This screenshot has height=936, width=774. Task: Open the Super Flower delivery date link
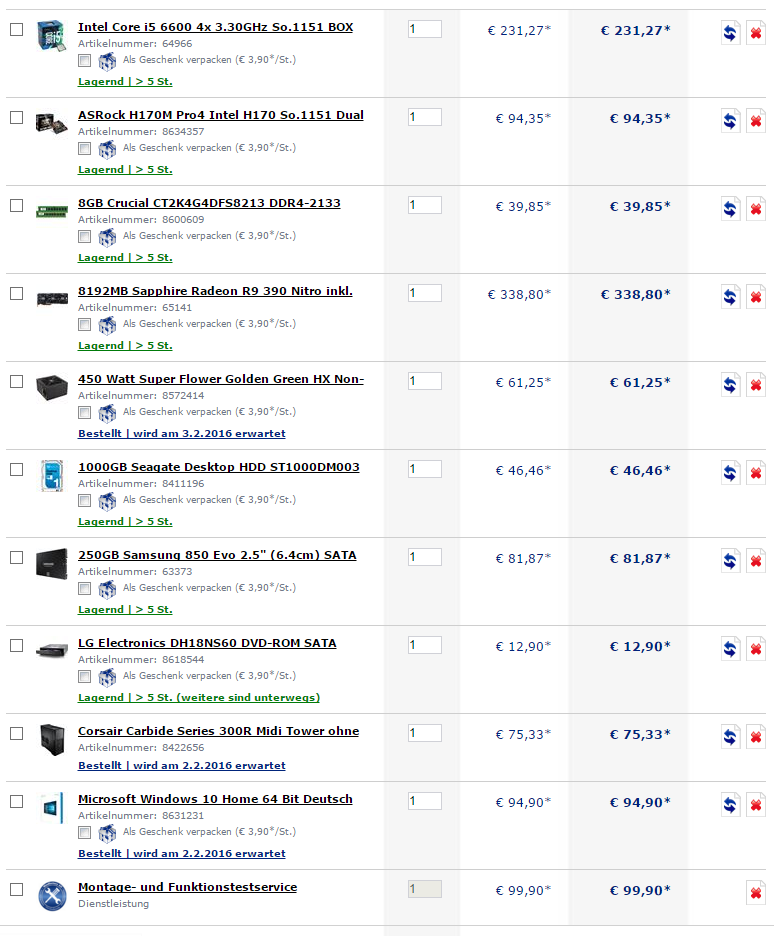coord(181,433)
